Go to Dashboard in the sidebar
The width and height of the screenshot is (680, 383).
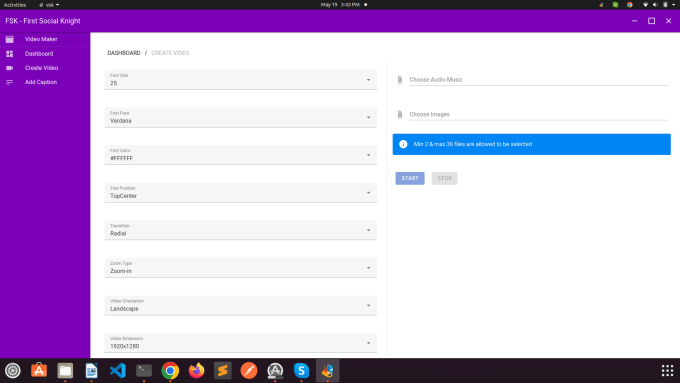pyautogui.click(x=39, y=54)
